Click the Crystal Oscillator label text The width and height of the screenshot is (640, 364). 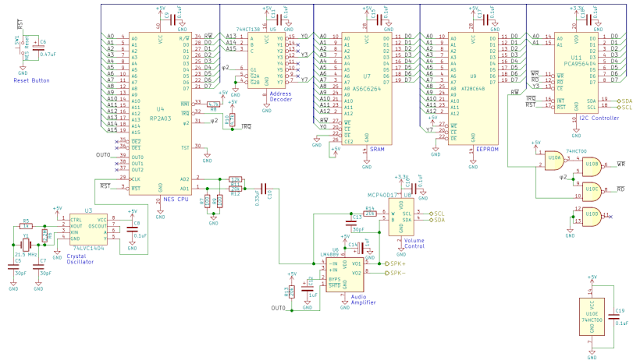pyautogui.click(x=80, y=259)
